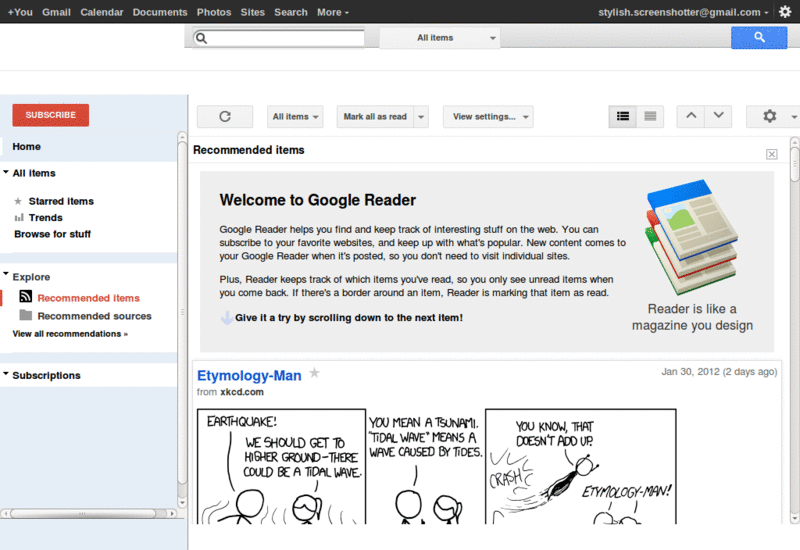The width and height of the screenshot is (800, 550).
Task: Click the main content vertical scrollbar
Action: tap(794, 162)
